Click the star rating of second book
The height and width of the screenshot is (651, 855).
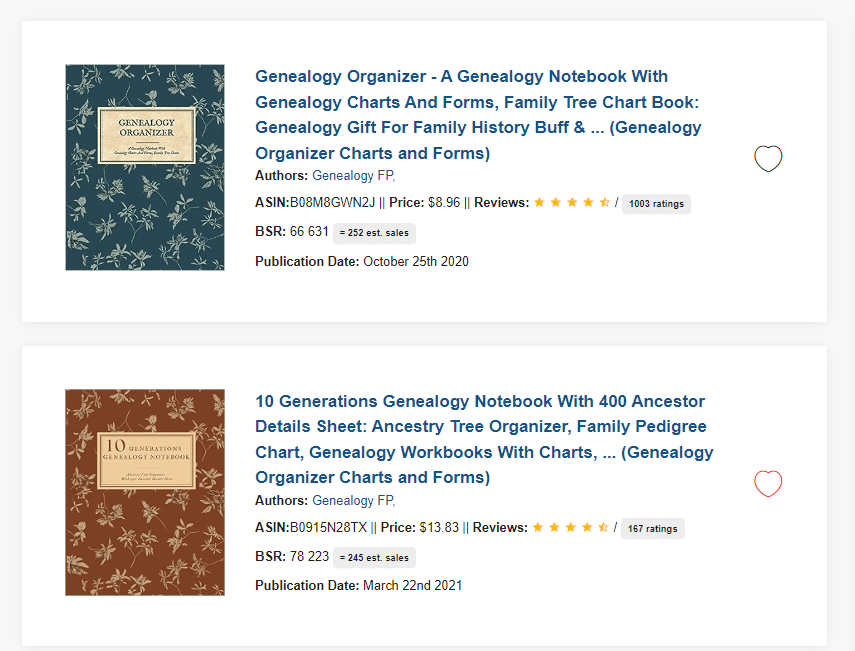click(570, 527)
